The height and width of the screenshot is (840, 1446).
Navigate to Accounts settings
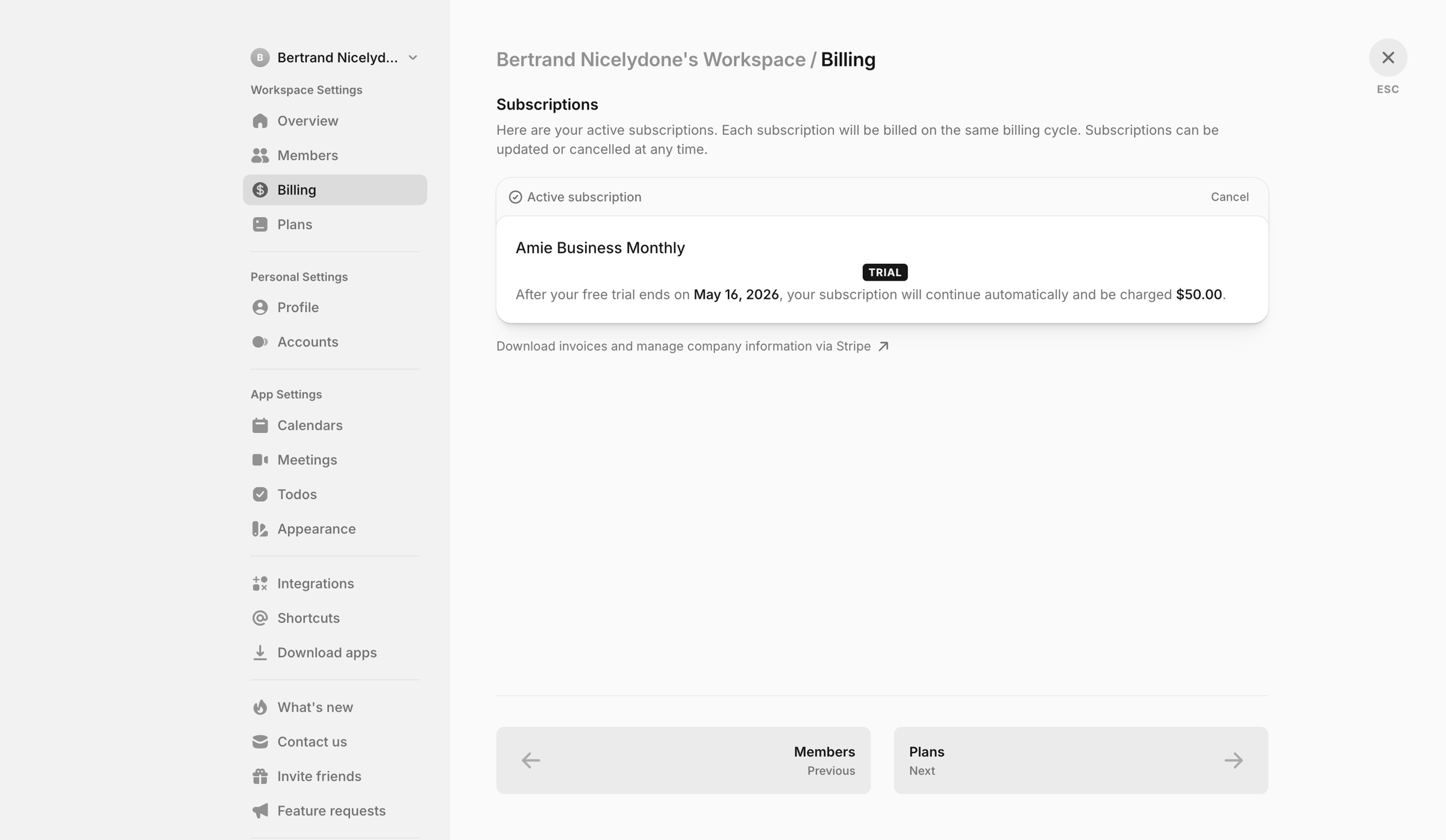334,342
